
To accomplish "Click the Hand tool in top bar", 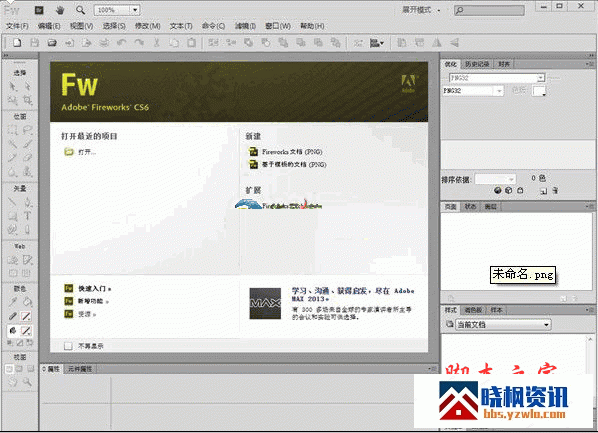I will [x=60, y=10].
